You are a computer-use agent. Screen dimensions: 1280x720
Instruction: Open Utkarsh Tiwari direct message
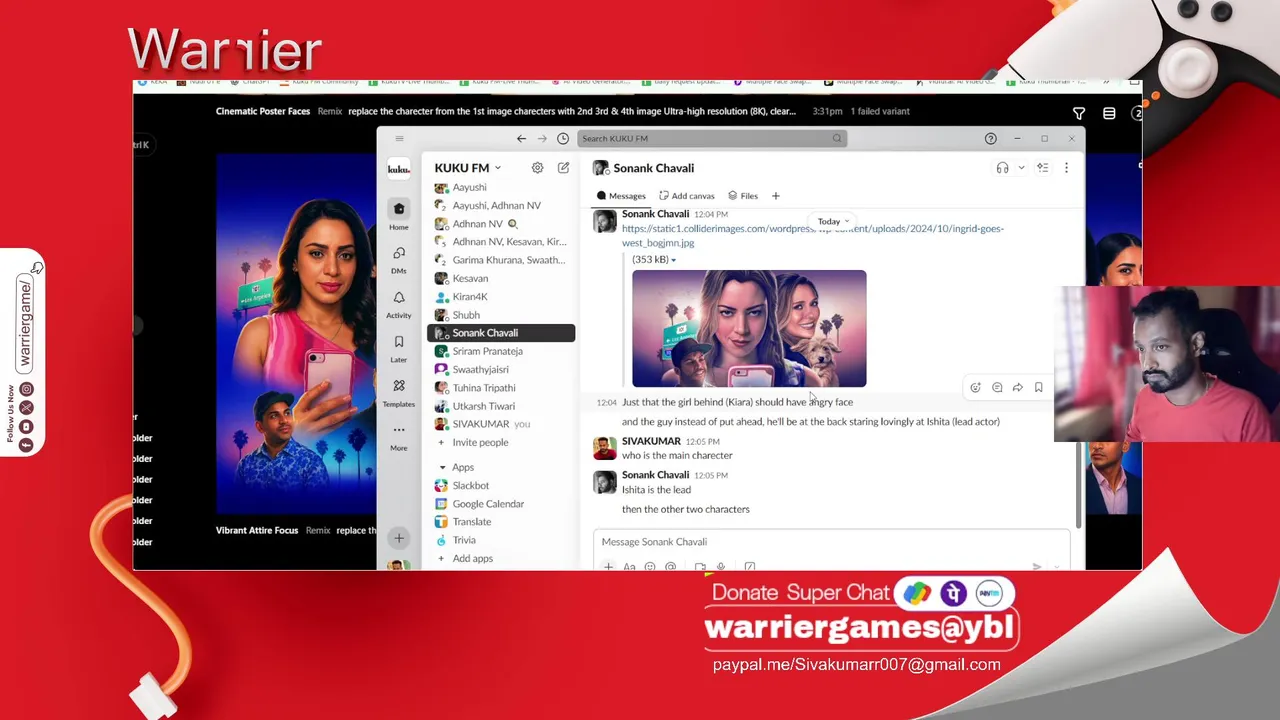coord(500,406)
